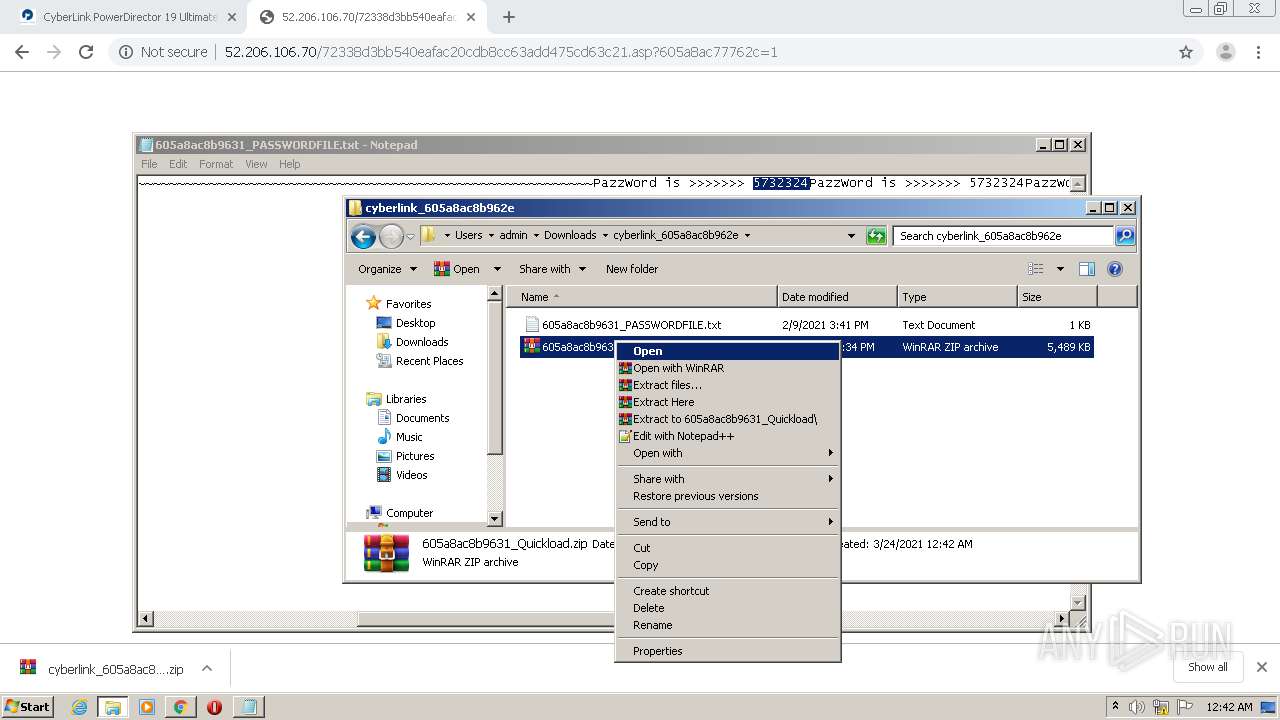Click the search magnifier icon in Explorer
1280x720 pixels.
(1125, 236)
